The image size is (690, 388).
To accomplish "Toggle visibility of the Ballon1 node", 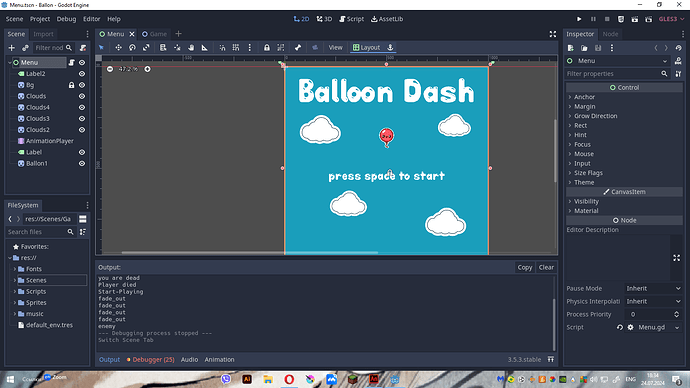I will coord(82,163).
